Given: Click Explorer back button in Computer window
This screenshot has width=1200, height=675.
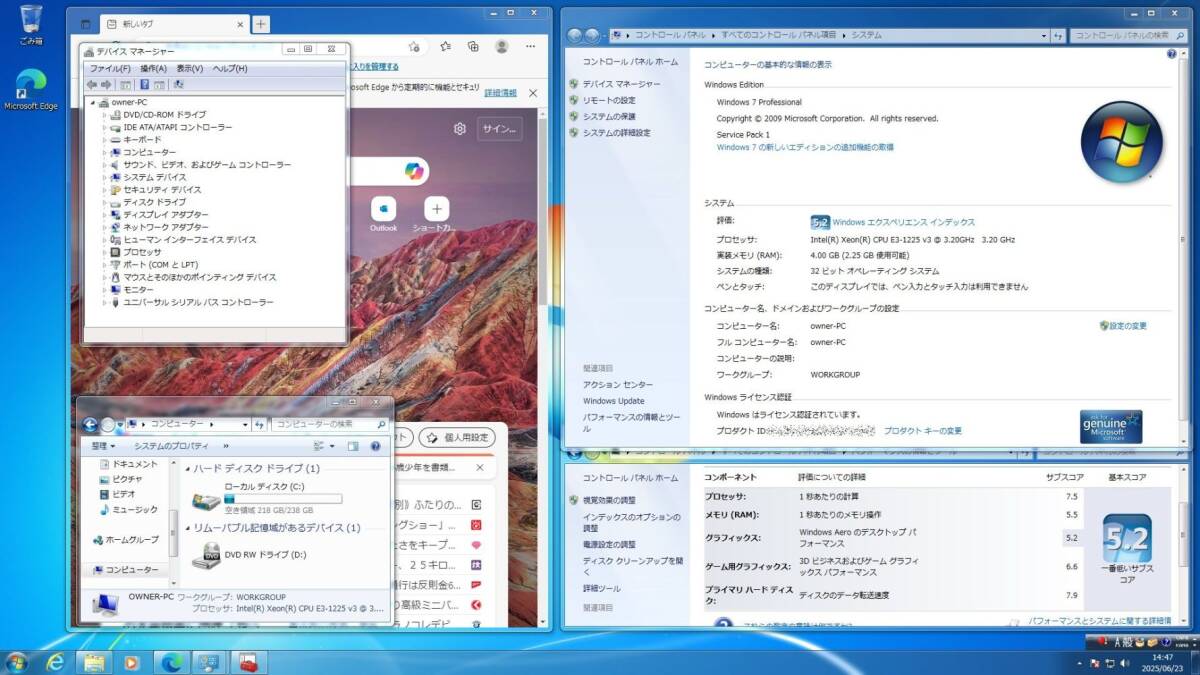Looking at the screenshot, I should click(89, 424).
